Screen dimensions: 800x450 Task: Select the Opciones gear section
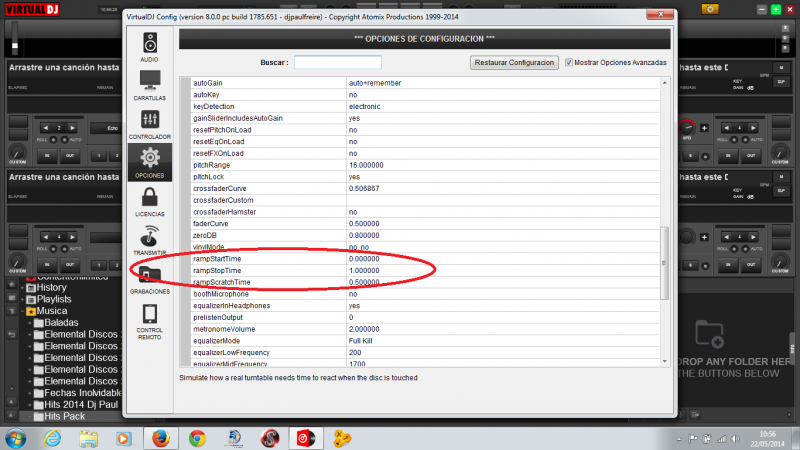click(149, 163)
